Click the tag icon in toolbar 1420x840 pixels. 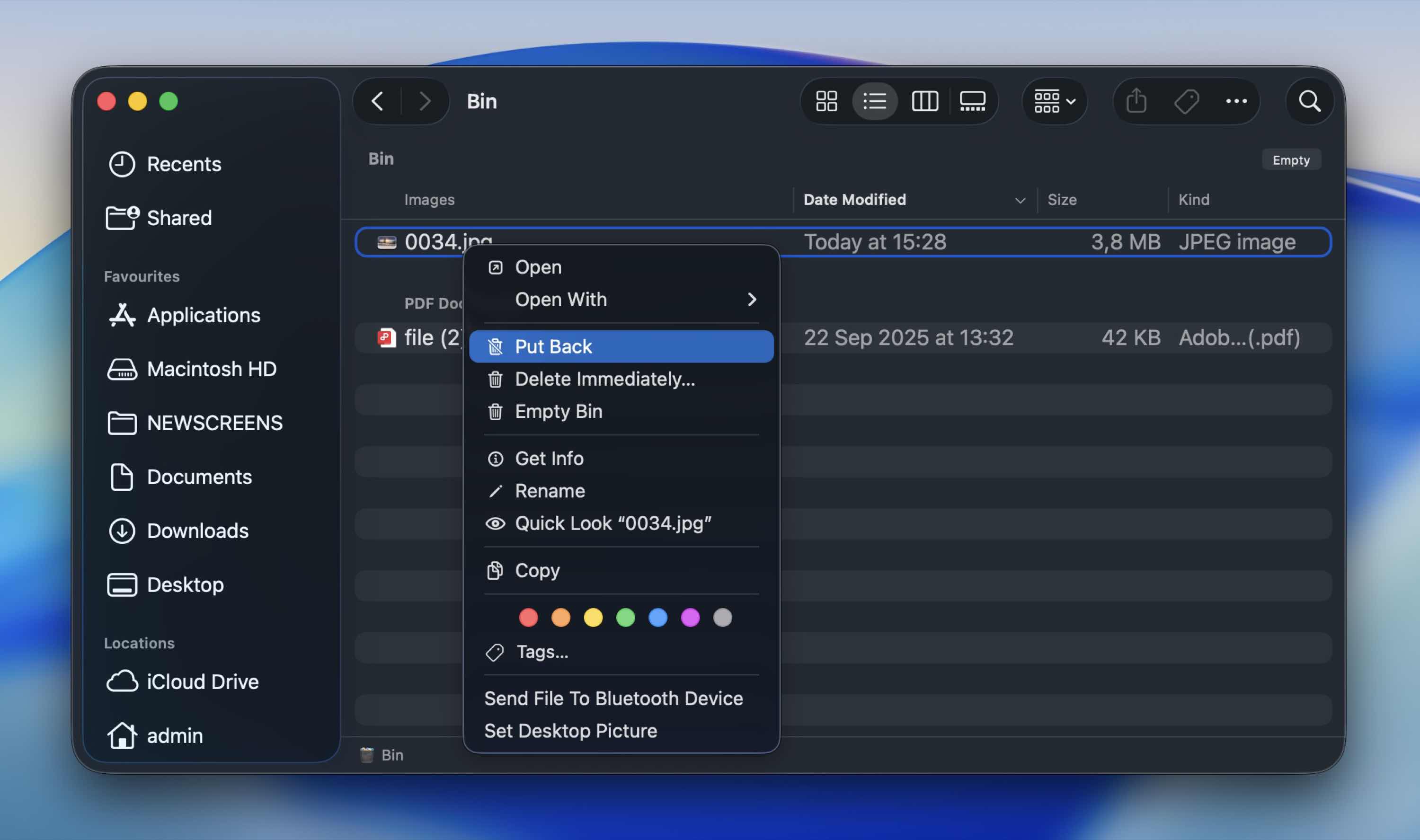coord(1186,101)
